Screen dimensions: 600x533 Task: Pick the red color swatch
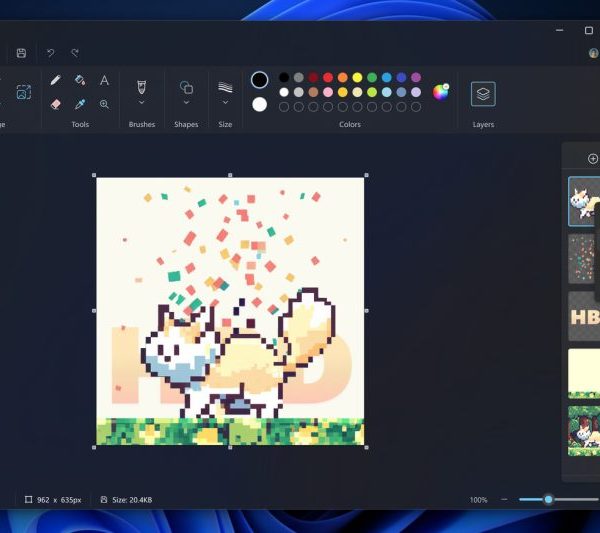[328, 78]
